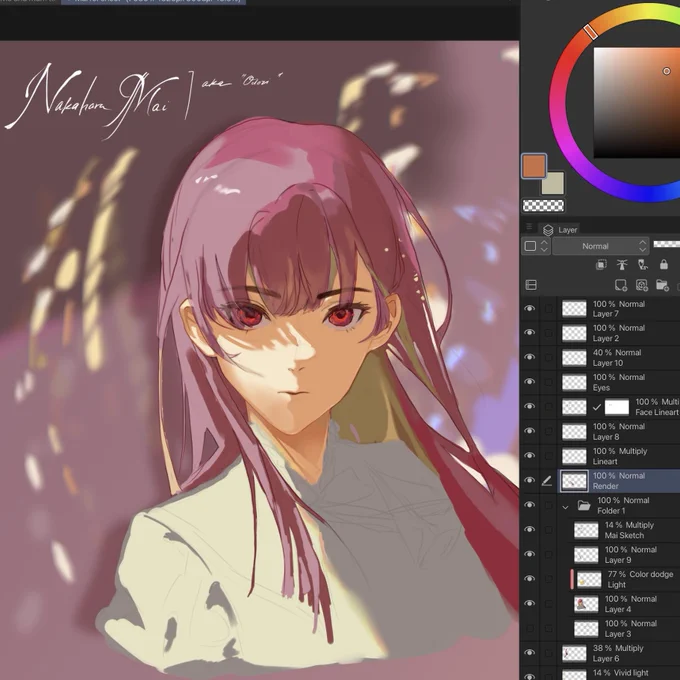
Task: Create a new vector layer
Action: point(641,285)
